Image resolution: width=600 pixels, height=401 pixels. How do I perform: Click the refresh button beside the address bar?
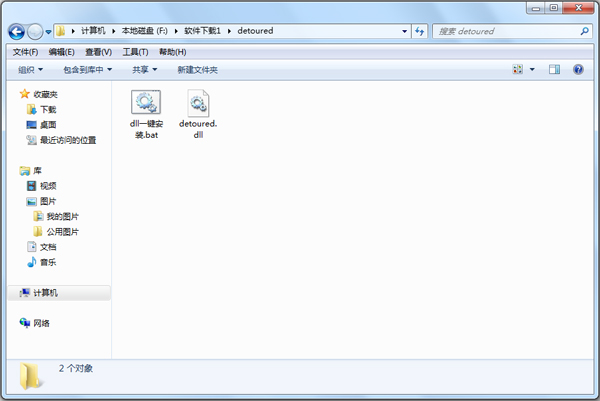click(x=421, y=31)
